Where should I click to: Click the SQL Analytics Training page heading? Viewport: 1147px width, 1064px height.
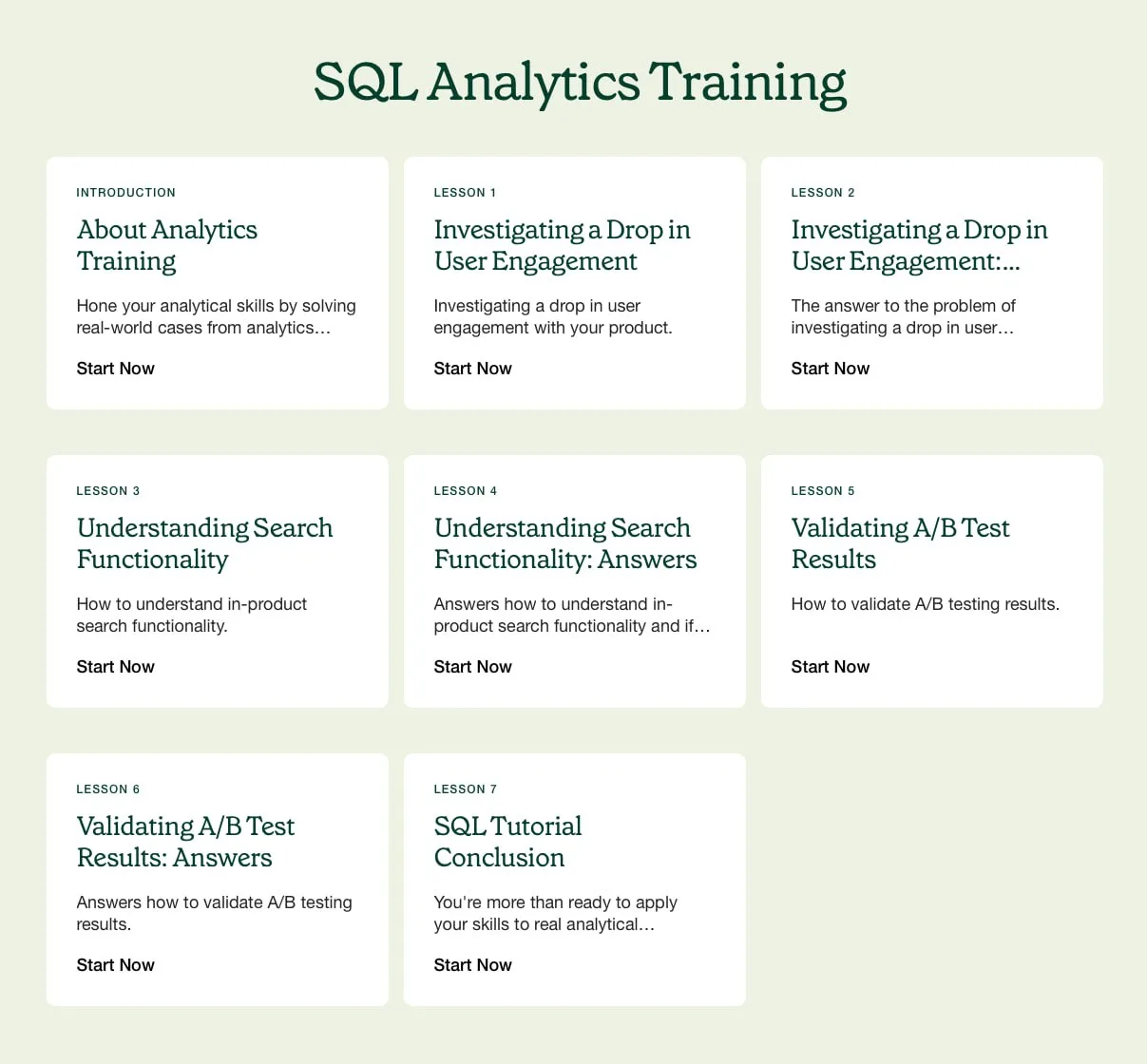(x=580, y=82)
